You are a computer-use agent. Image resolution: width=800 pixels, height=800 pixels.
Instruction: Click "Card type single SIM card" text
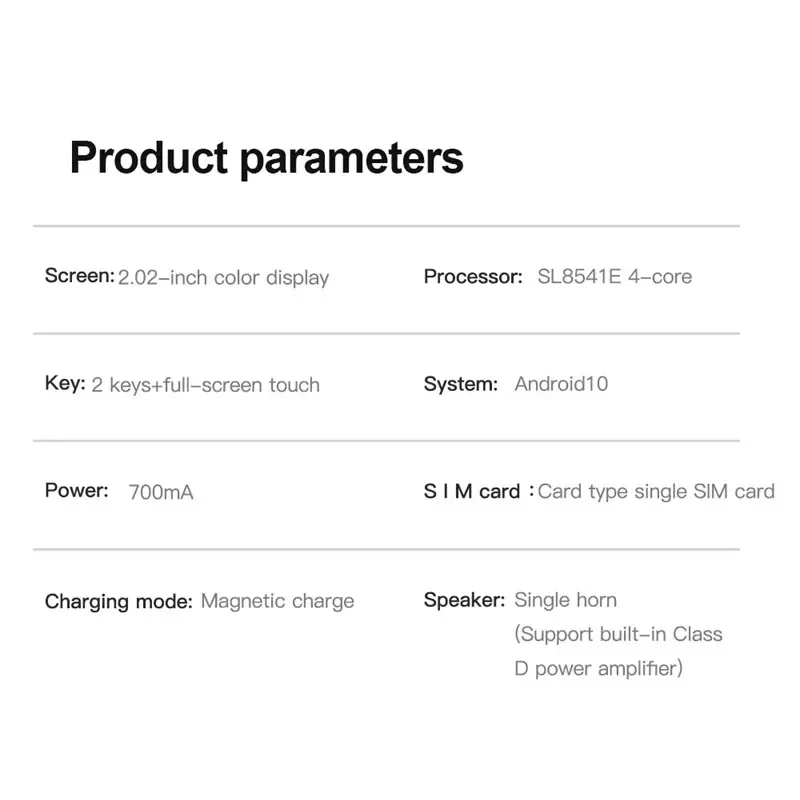[656, 491]
